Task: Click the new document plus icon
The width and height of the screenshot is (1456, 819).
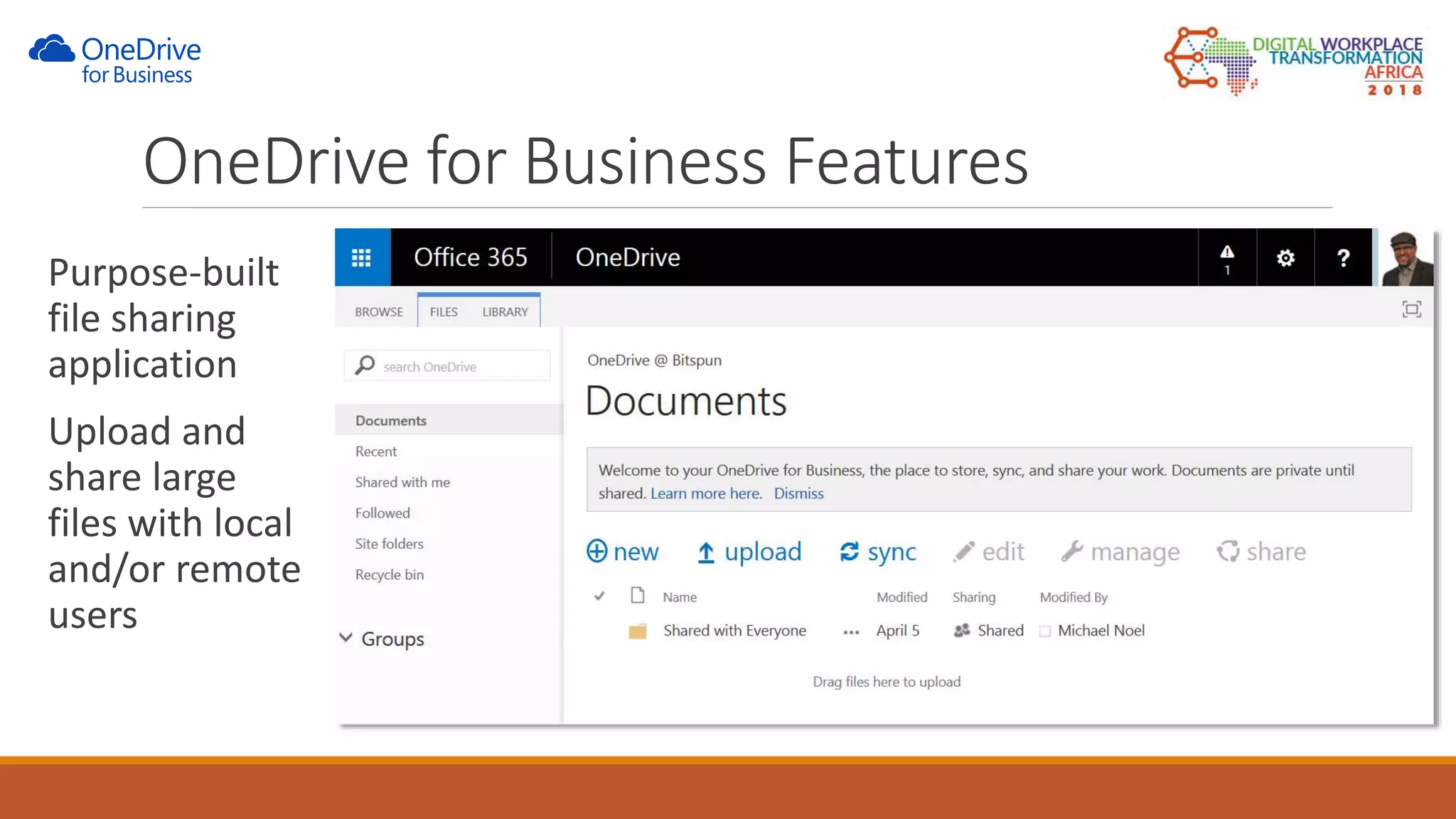Action: coord(597,551)
